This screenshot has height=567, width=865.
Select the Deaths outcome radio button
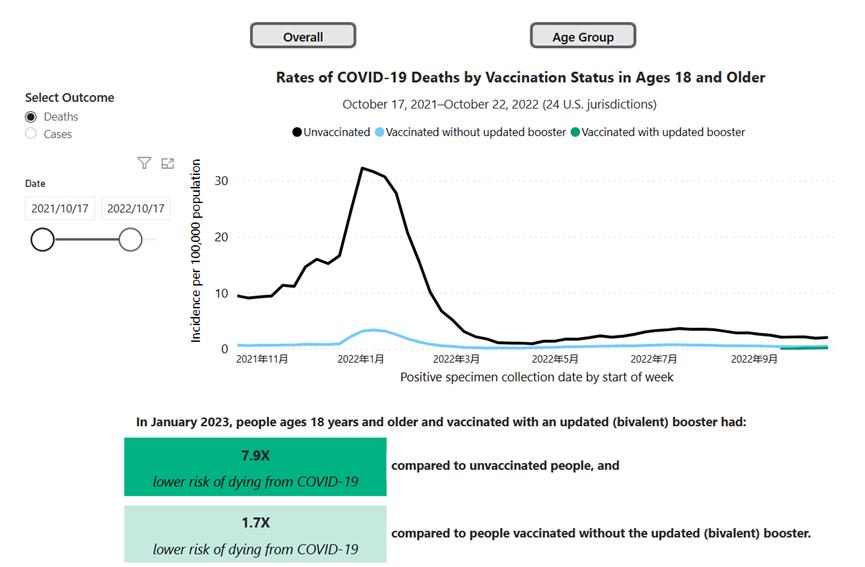[x=31, y=117]
